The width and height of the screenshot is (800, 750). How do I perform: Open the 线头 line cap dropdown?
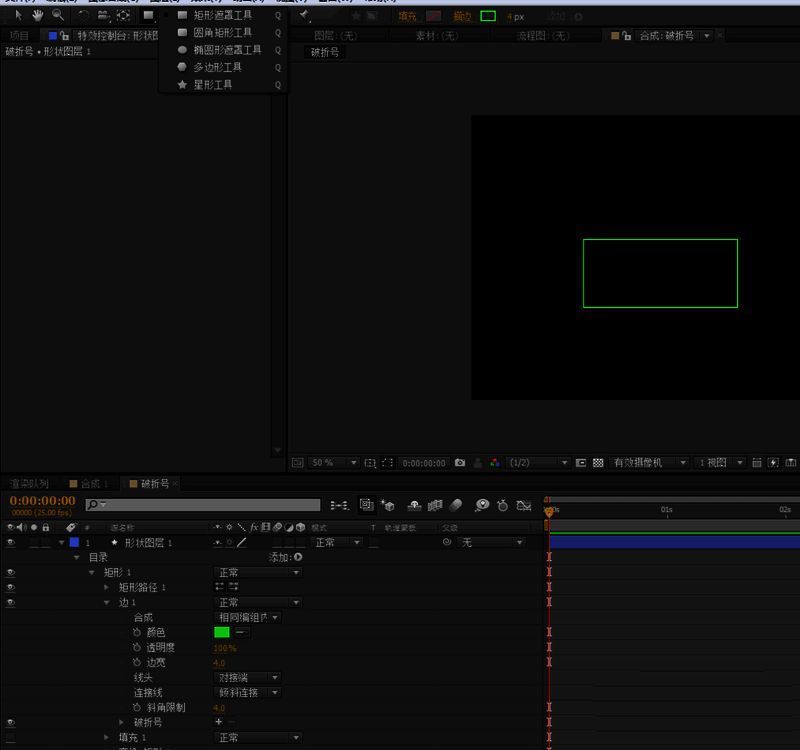point(248,677)
